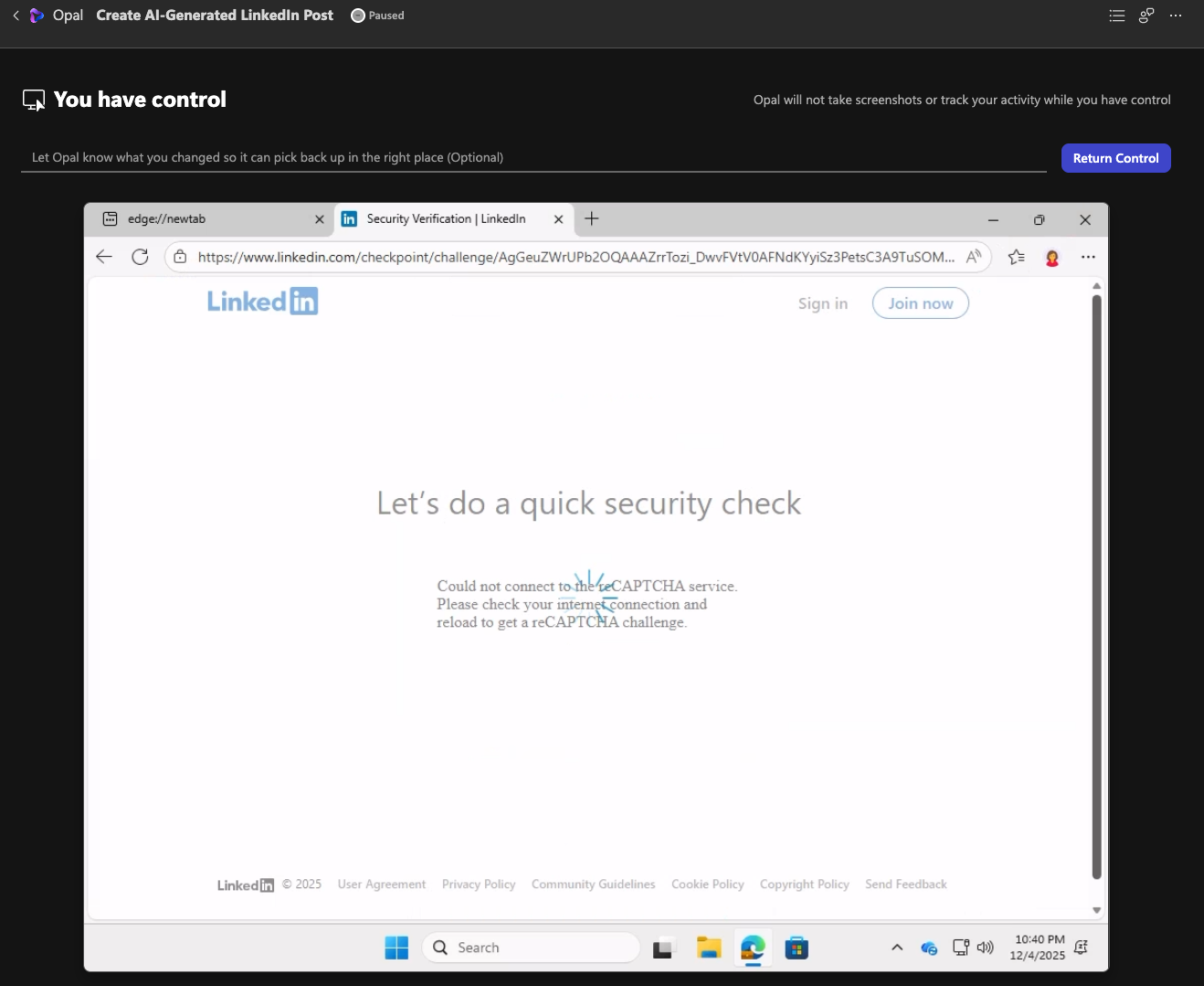
Task: Open the Favorites star icon
Action: coord(1016,257)
